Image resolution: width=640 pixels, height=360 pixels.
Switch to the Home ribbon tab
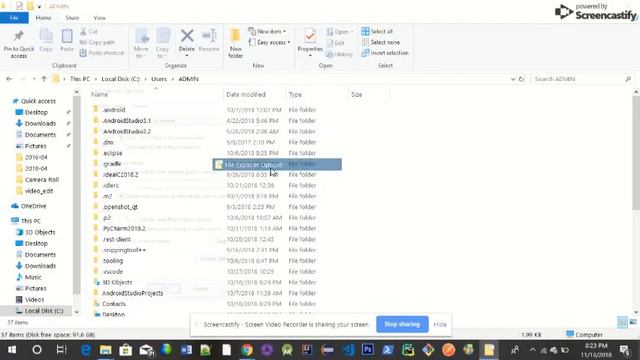[x=43, y=18]
